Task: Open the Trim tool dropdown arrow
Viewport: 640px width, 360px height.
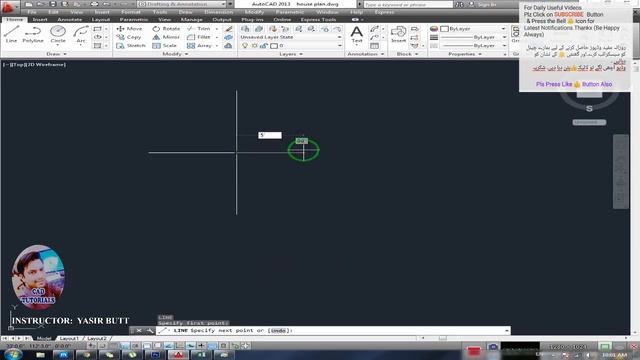Action: [217, 29]
